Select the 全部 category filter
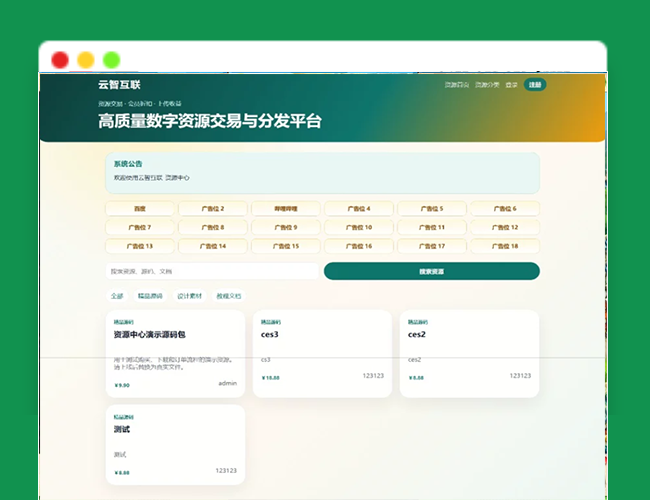The image size is (650, 500). click(117, 296)
